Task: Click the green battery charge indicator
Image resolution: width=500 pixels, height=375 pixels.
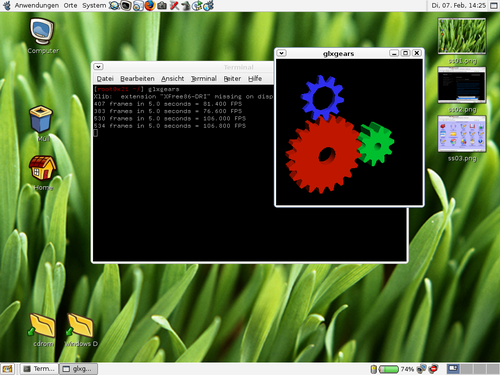Action: 389,369
